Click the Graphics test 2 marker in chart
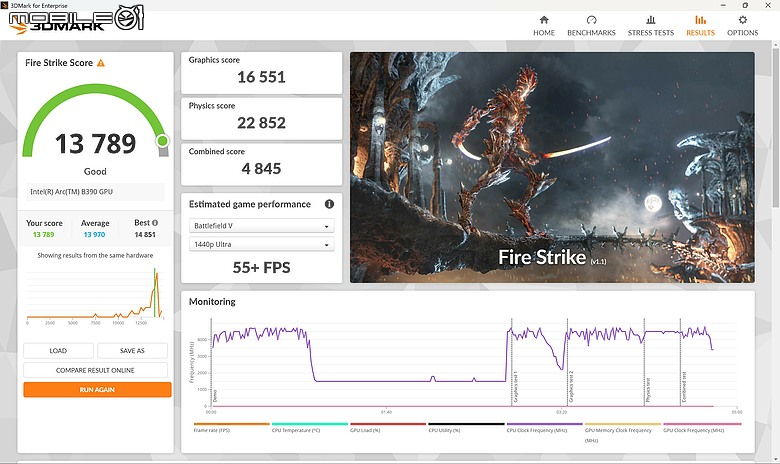 pos(571,386)
